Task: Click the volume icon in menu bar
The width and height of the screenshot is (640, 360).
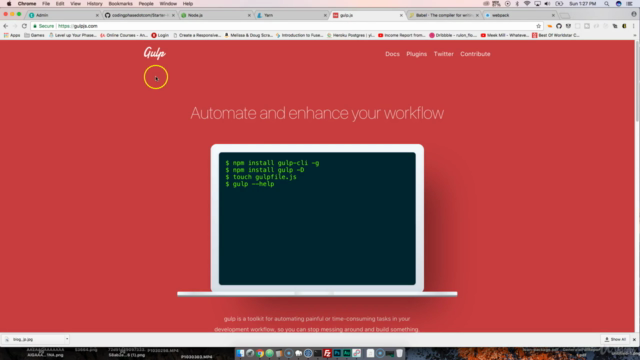Action: click(x=547, y=4)
